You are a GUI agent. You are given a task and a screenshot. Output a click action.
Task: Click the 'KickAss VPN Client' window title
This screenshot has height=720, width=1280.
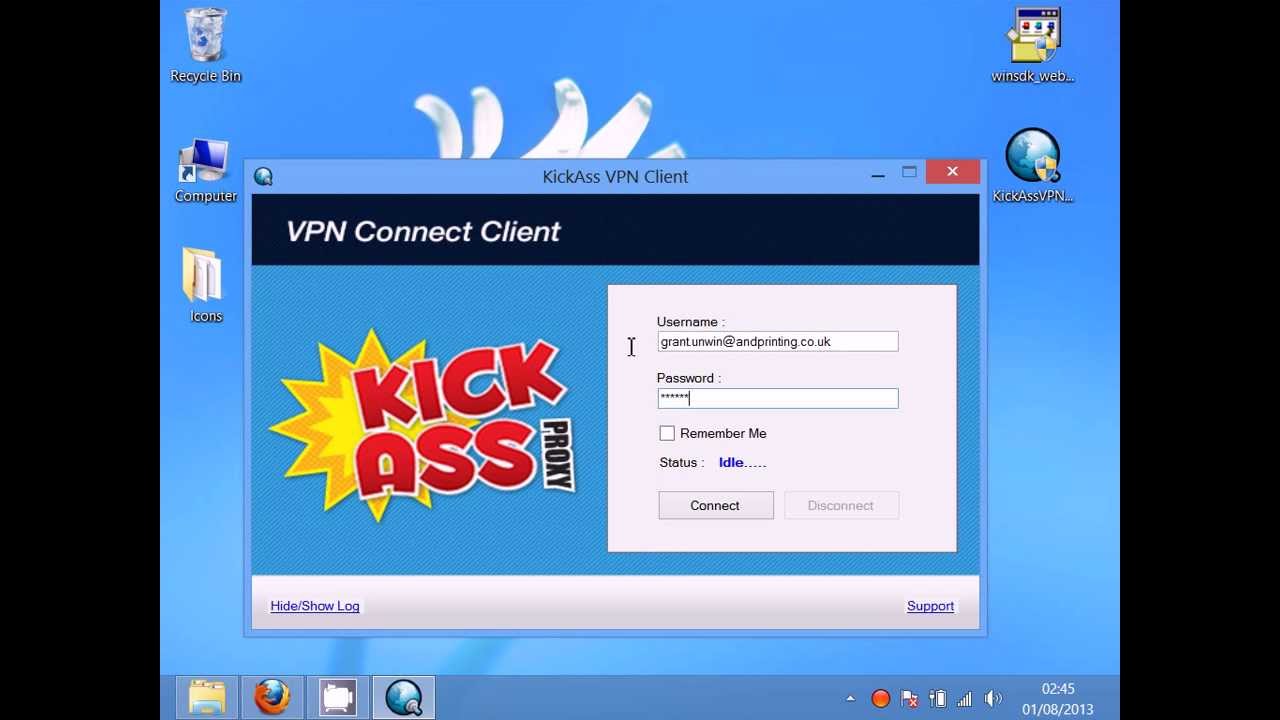(x=615, y=176)
